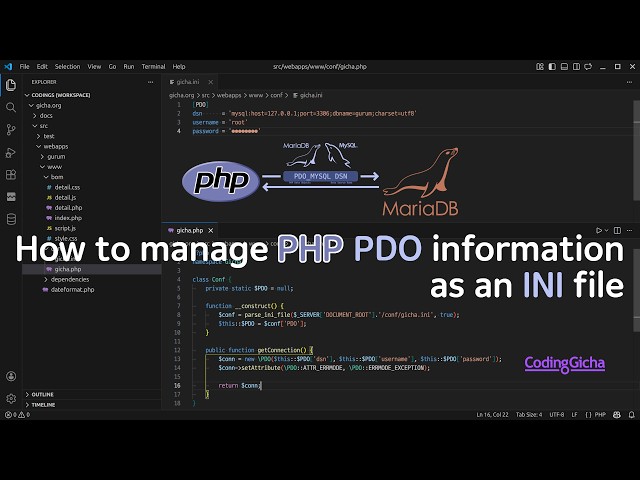Viewport: 640px width, 480px height.
Task: Click Tab Size: 4 in status bar
Action: pyautogui.click(x=529, y=415)
